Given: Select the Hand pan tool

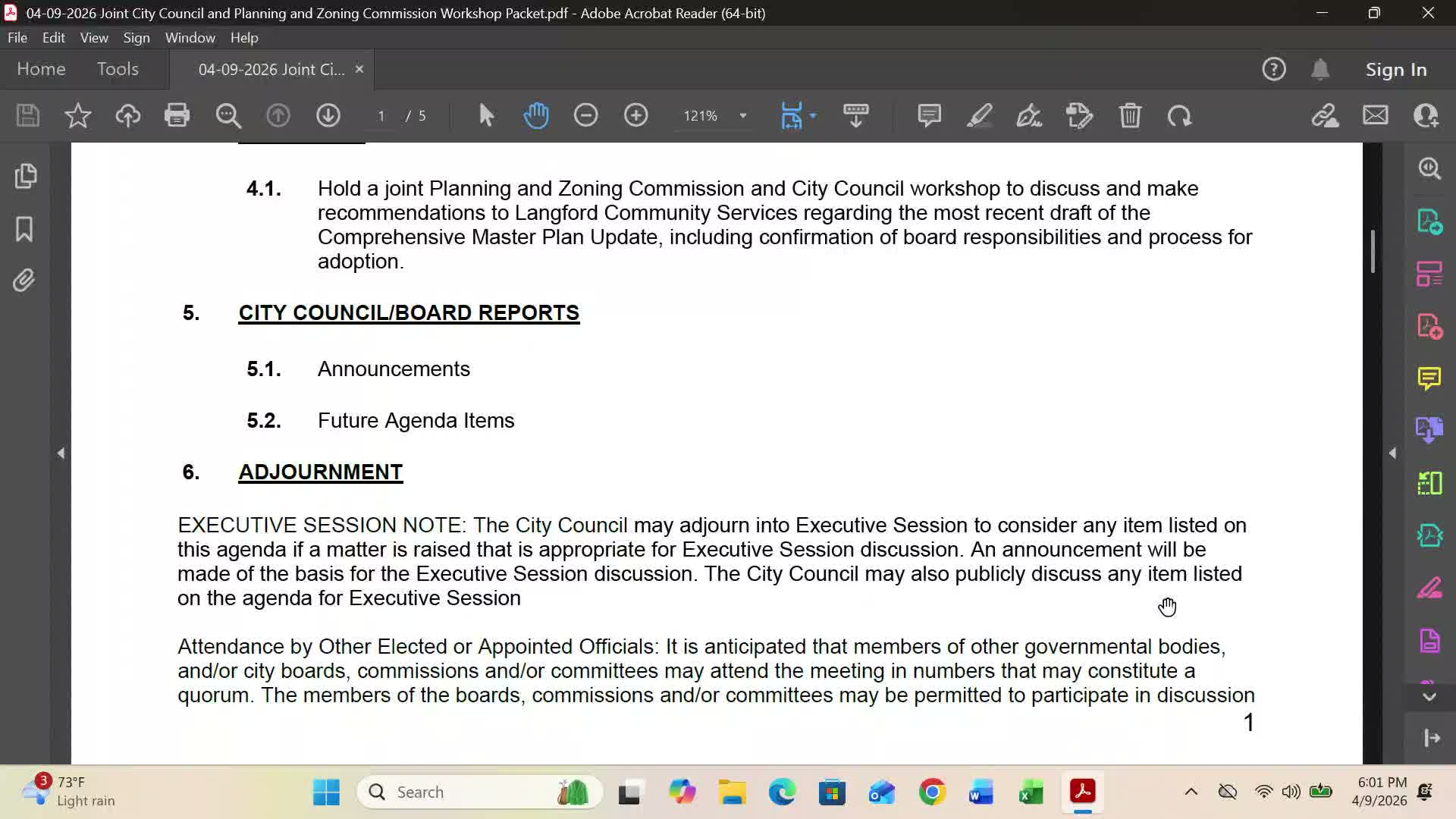Looking at the screenshot, I should (535, 115).
